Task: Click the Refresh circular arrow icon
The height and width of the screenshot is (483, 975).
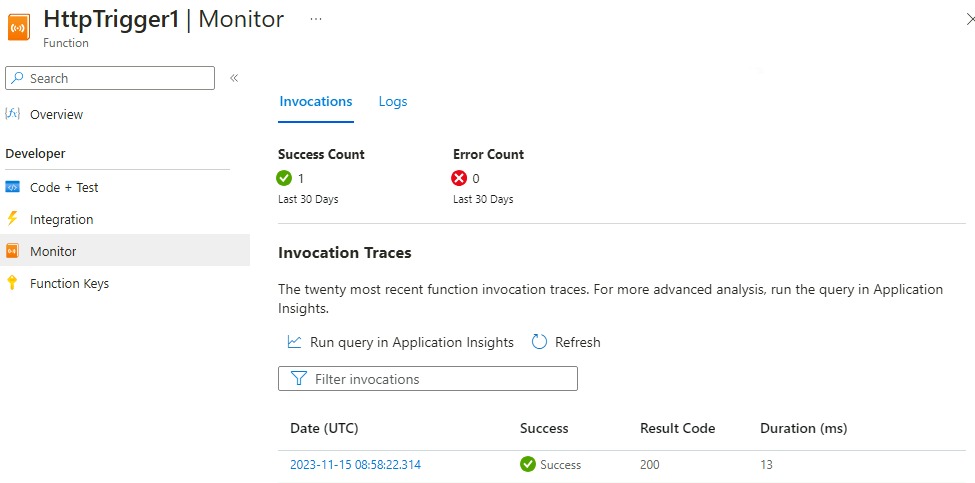Action: pyautogui.click(x=539, y=342)
